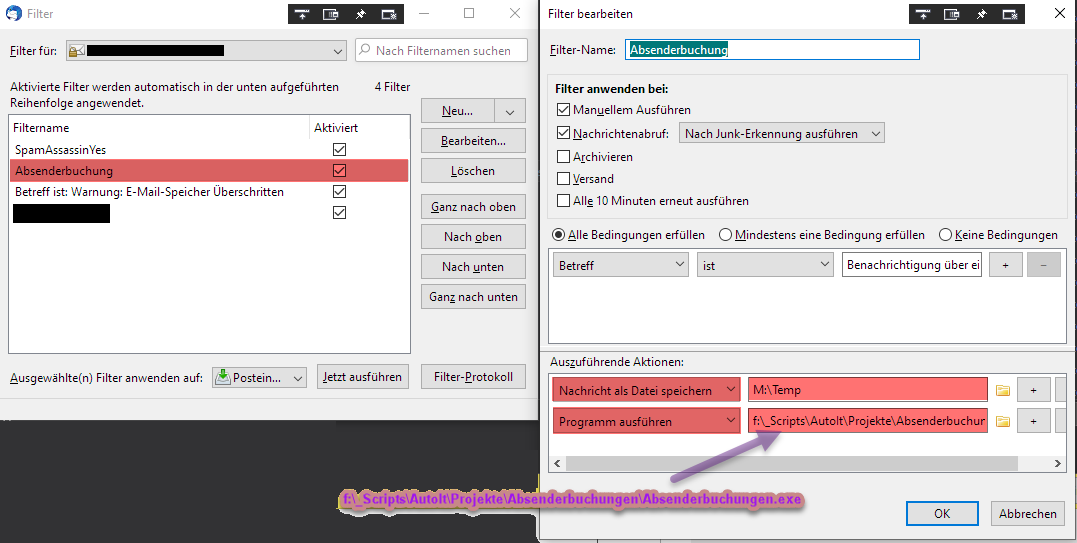The height and width of the screenshot is (543, 1077).
Task: Click the Filter-Name text field
Action: 771,49
